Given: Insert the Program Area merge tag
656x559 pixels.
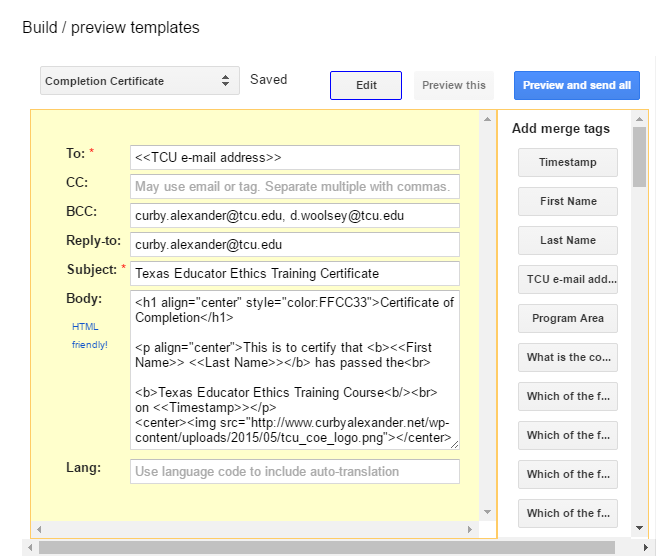Looking at the screenshot, I should 568,318.
